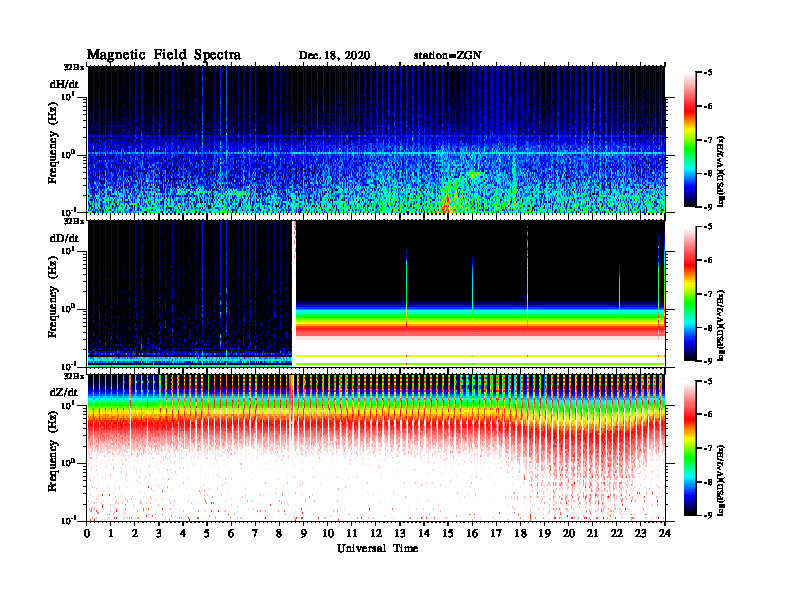Click the red burst near 15 UT in dH/dt panel
This screenshot has width=792, height=612.
click(x=446, y=203)
